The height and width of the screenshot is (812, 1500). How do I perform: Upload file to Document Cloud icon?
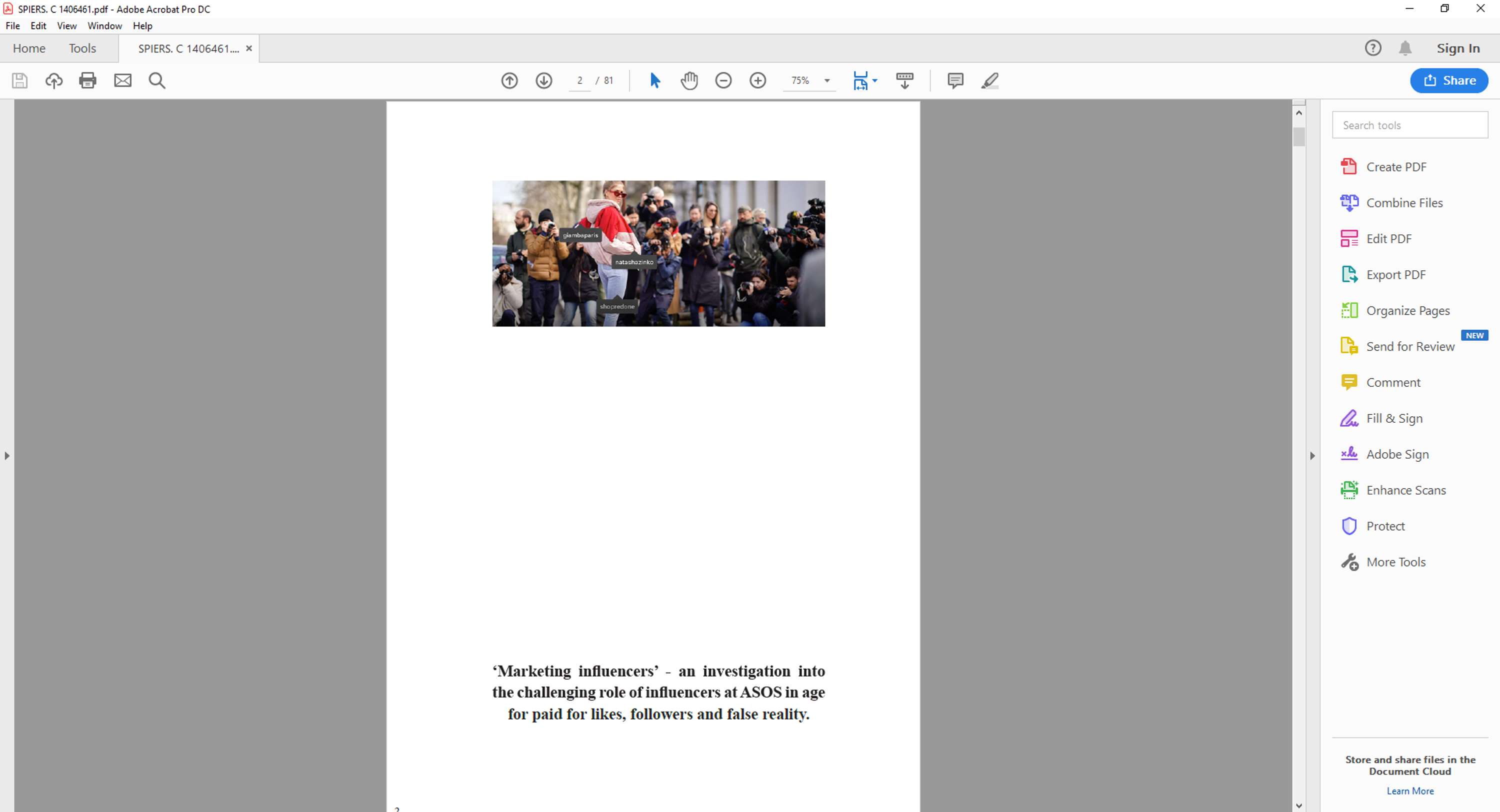click(x=54, y=80)
